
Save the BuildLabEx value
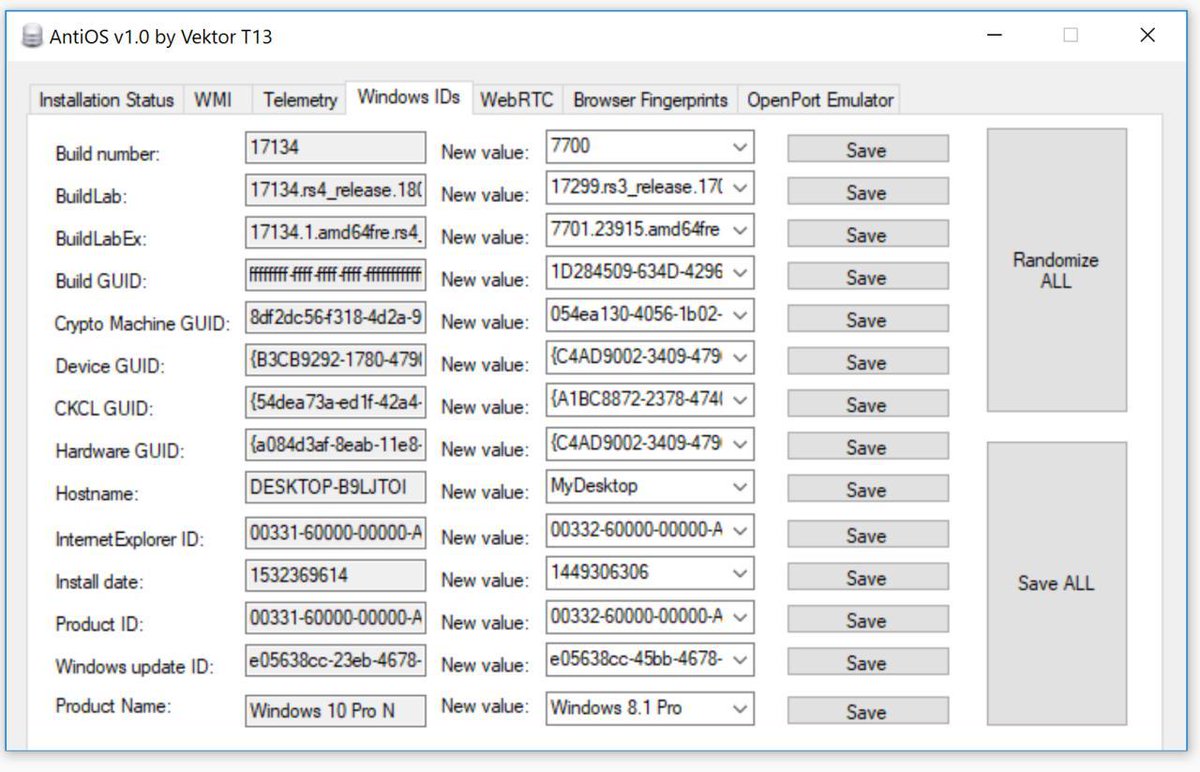point(867,235)
